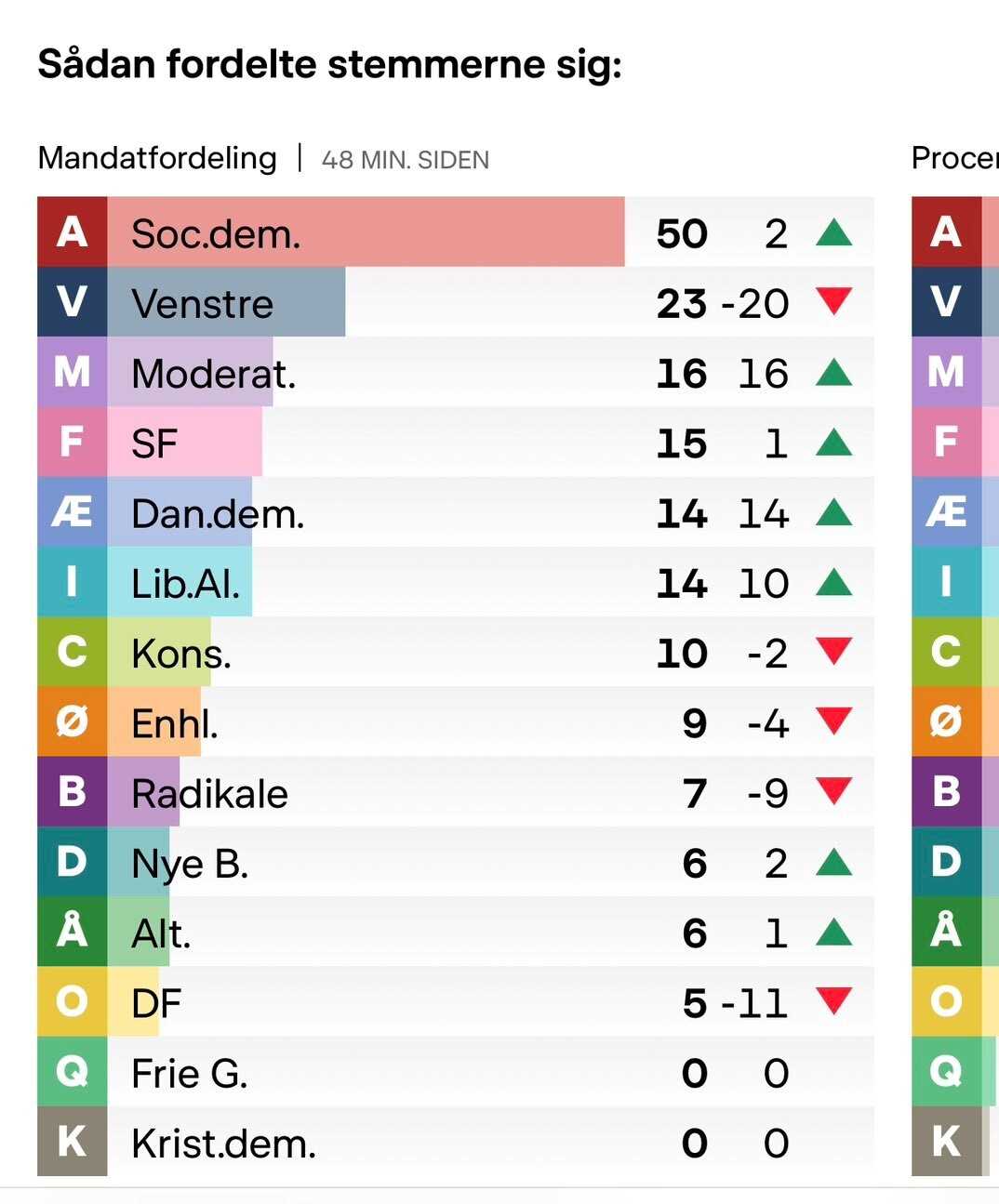The height and width of the screenshot is (1204, 999).
Task: Select the red down arrow in DF row
Action: [x=833, y=1000]
